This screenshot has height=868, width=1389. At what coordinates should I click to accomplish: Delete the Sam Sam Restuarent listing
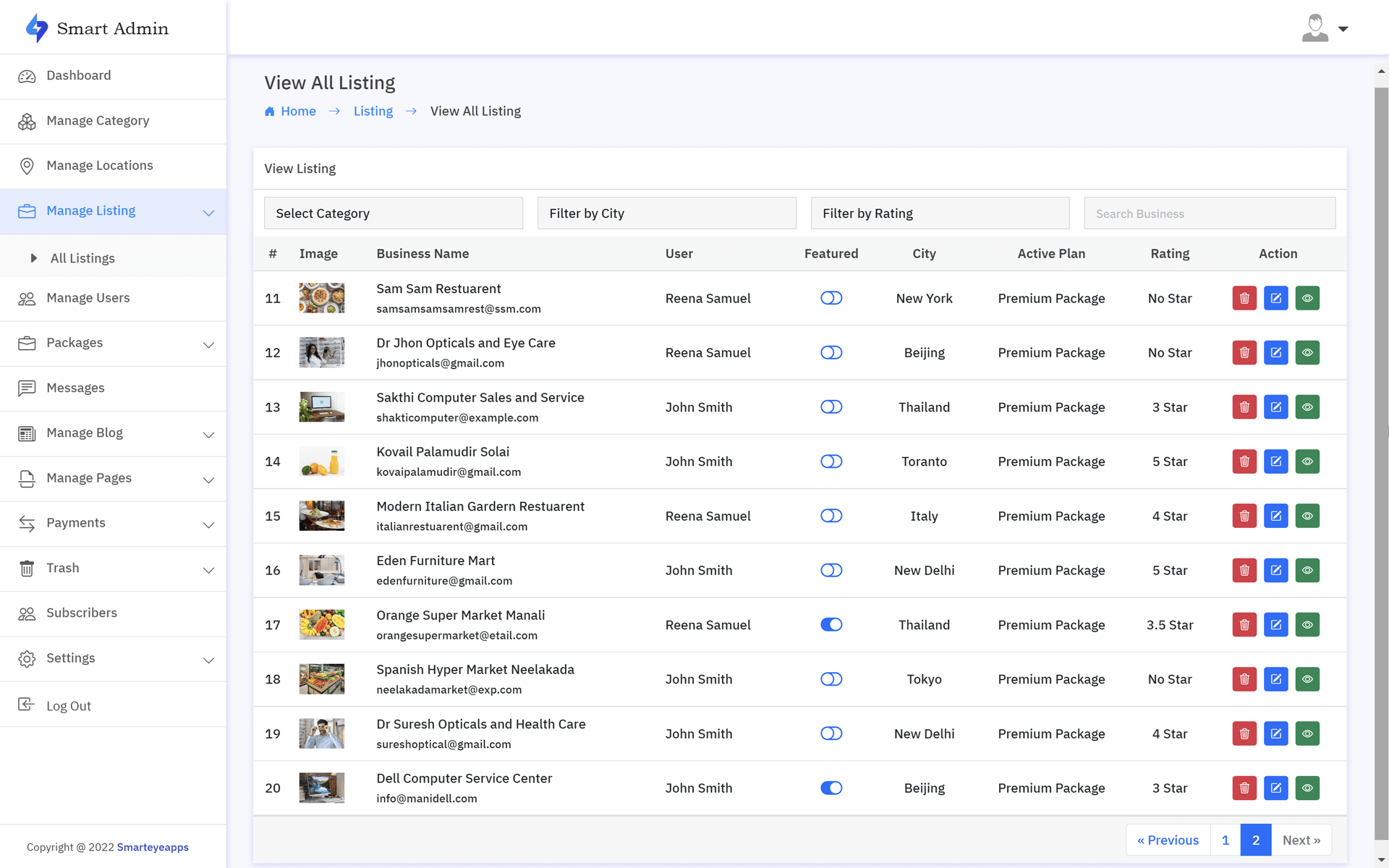pyautogui.click(x=1244, y=297)
